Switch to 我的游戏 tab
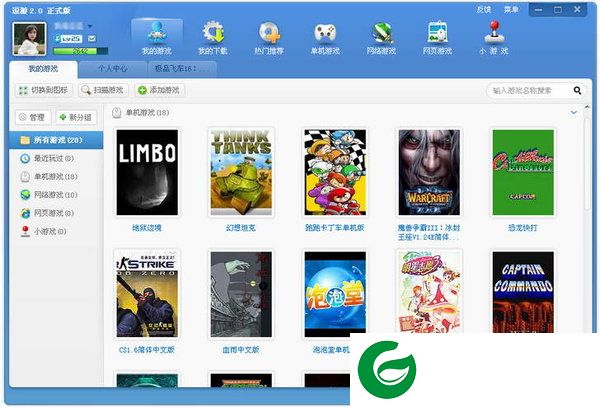This screenshot has height=408, width=600. tap(43, 69)
